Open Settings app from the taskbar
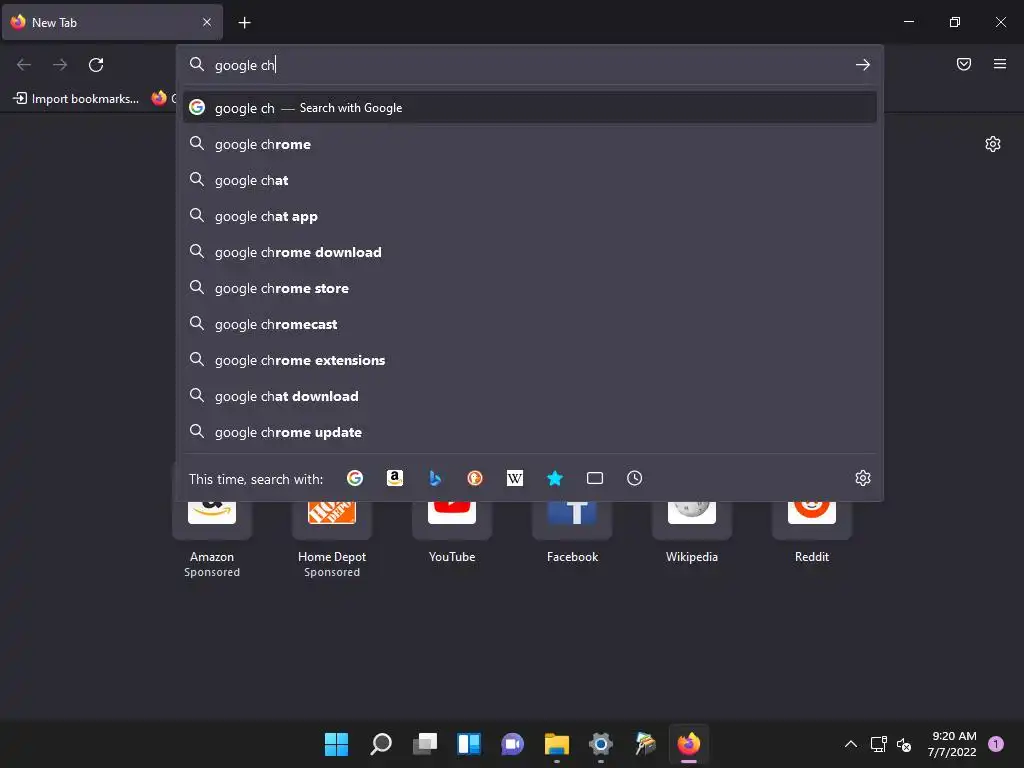The width and height of the screenshot is (1024, 768). pos(601,744)
